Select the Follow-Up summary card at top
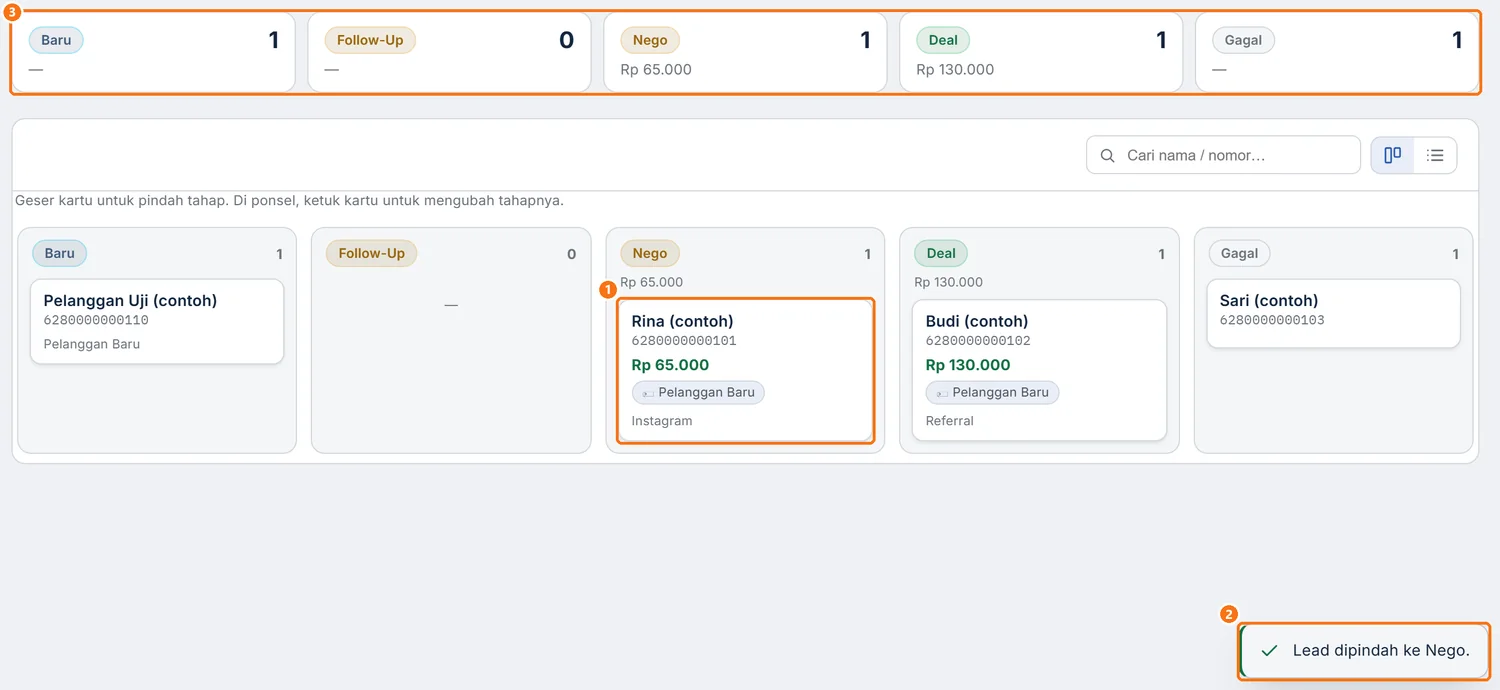The height and width of the screenshot is (690, 1500). coord(449,53)
